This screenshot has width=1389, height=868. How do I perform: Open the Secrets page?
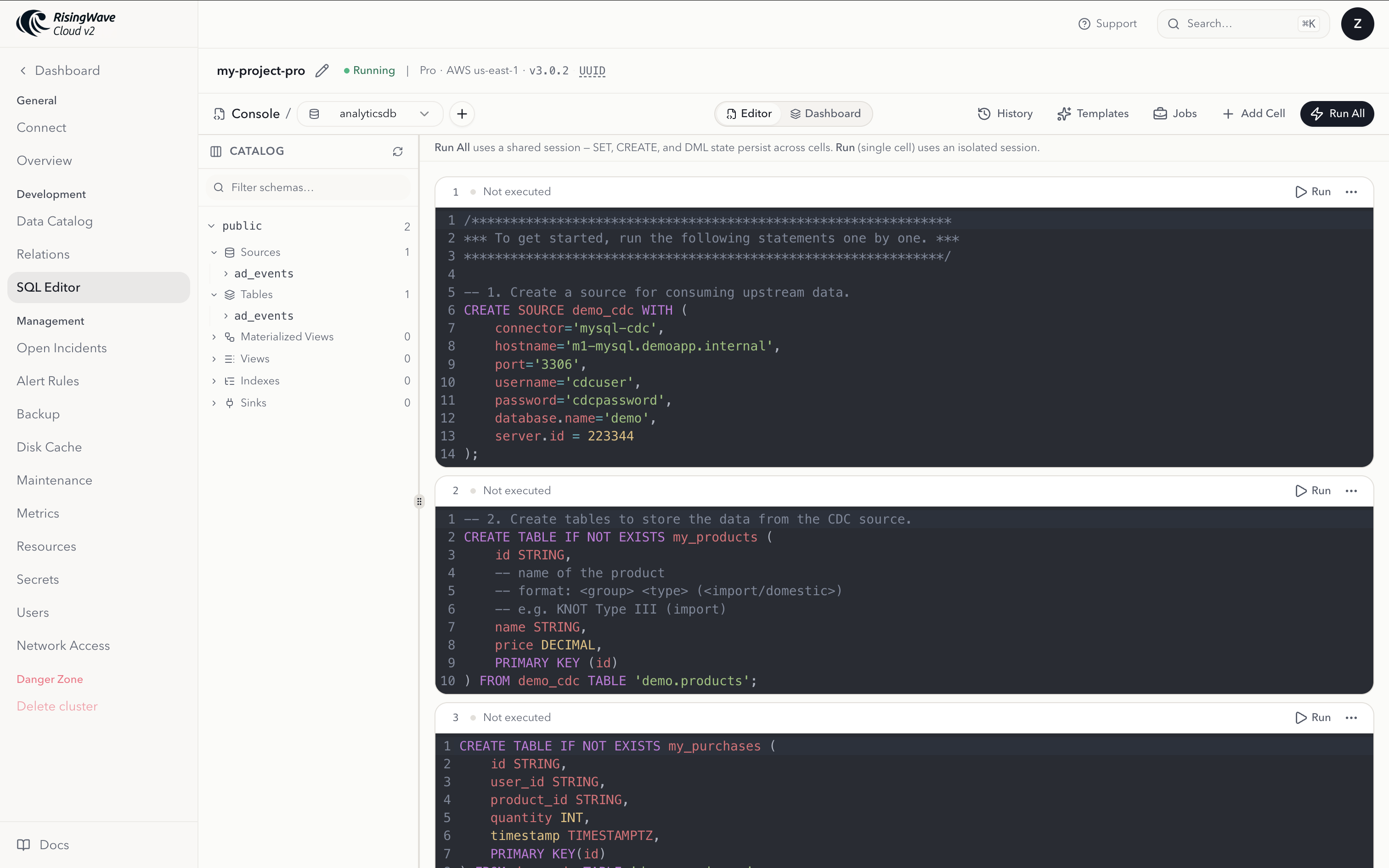pos(38,580)
